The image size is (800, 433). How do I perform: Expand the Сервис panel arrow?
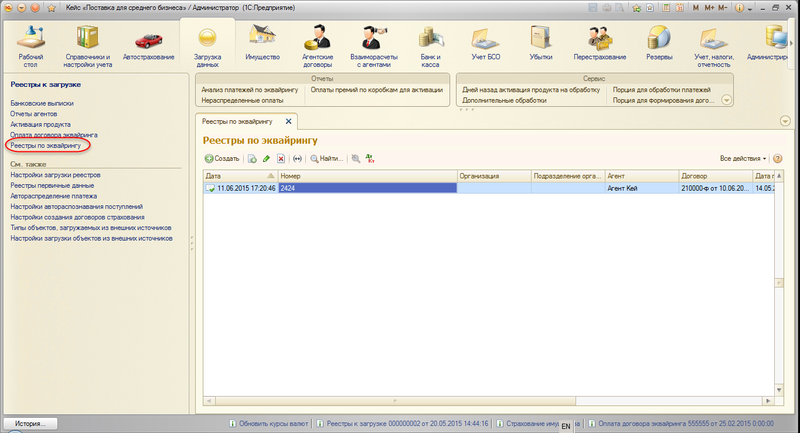click(x=726, y=100)
